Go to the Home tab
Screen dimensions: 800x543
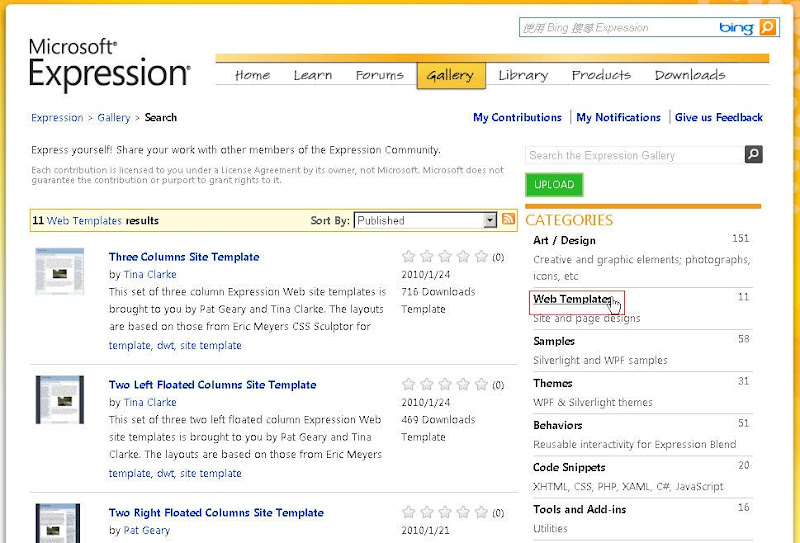(252, 75)
